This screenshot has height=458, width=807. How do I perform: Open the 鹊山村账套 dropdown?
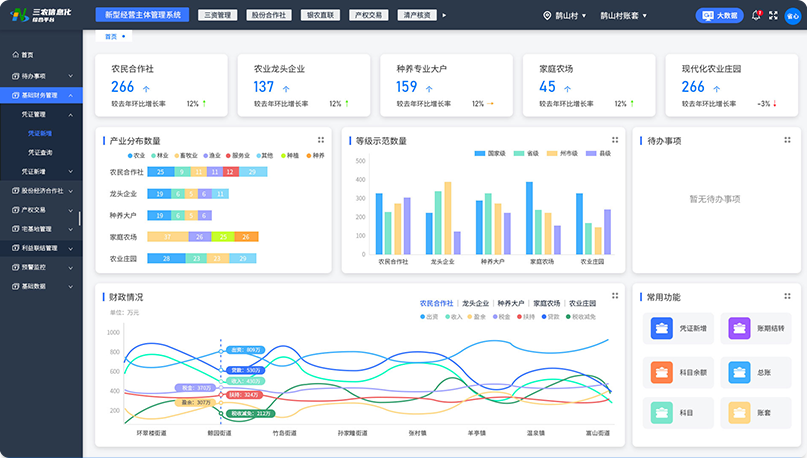(625, 16)
